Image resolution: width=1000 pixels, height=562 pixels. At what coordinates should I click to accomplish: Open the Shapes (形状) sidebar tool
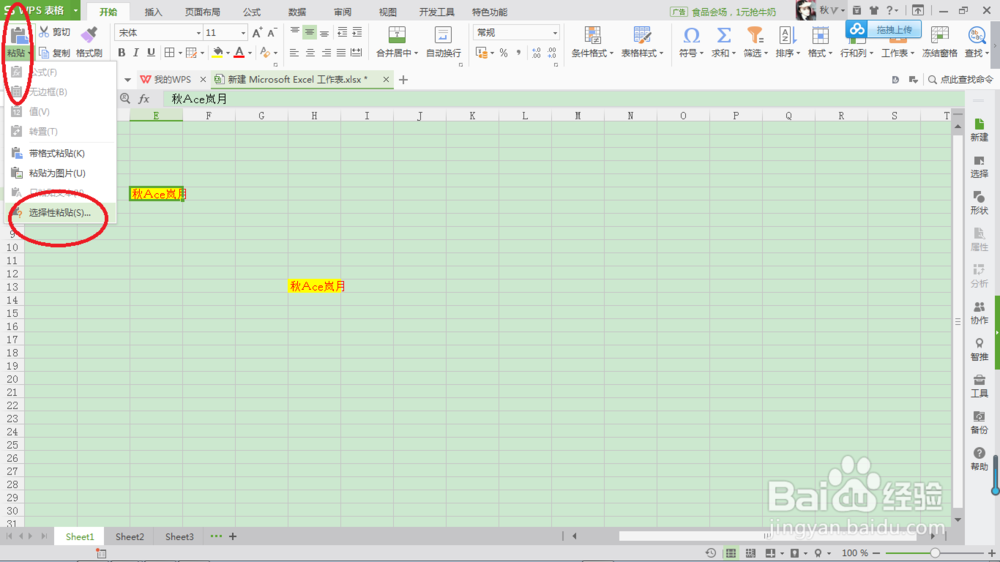click(979, 203)
